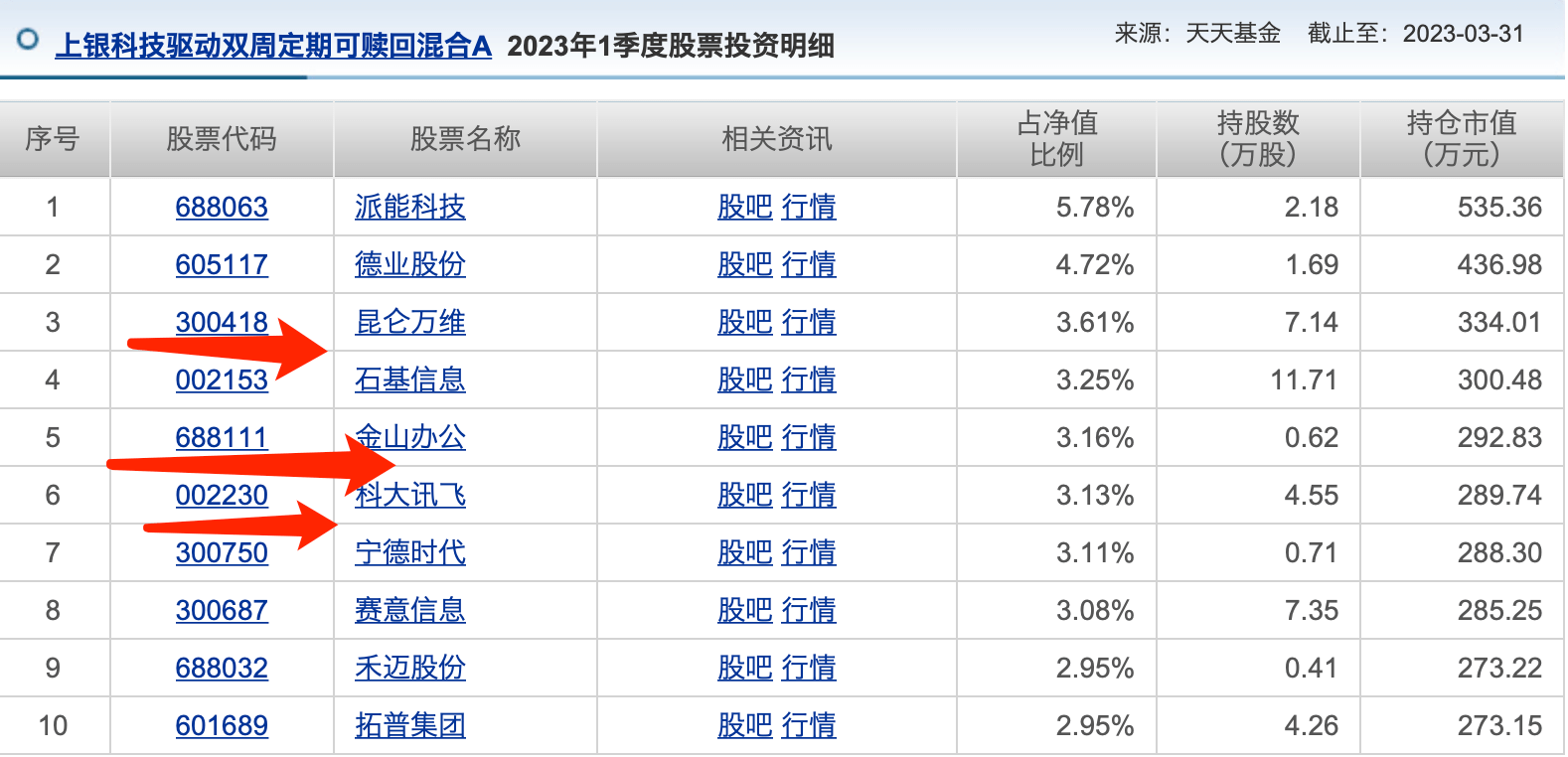This screenshot has width=1568, height=757.
Task: Open the 昆仑万维 stock name link
Action: [x=409, y=323]
